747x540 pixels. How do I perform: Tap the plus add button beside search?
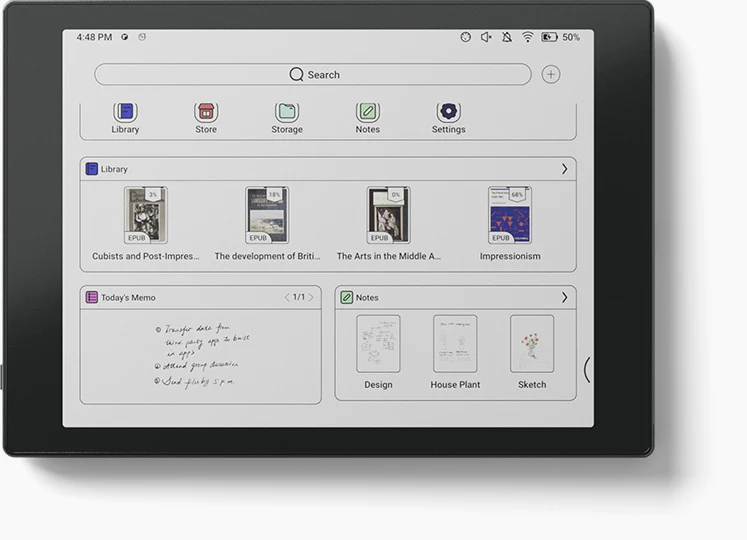pyautogui.click(x=551, y=74)
